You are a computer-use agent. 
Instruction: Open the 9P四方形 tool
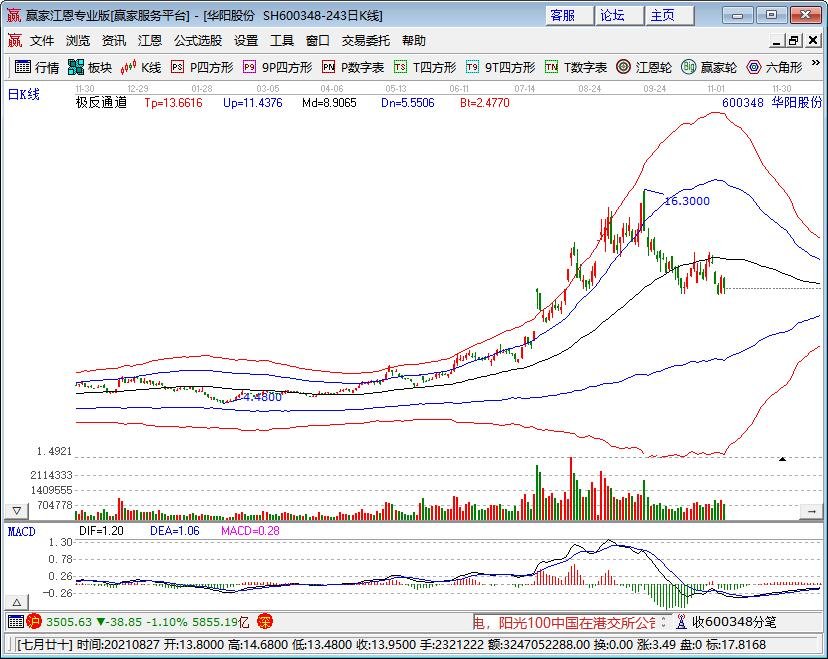277,67
